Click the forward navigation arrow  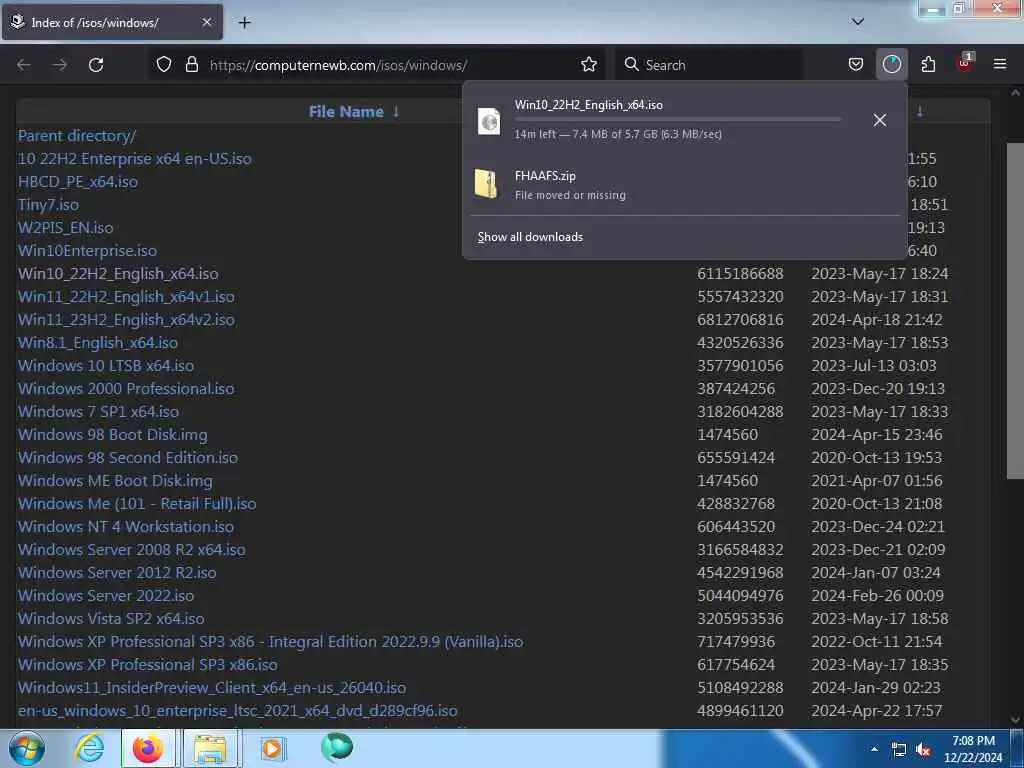(x=60, y=65)
